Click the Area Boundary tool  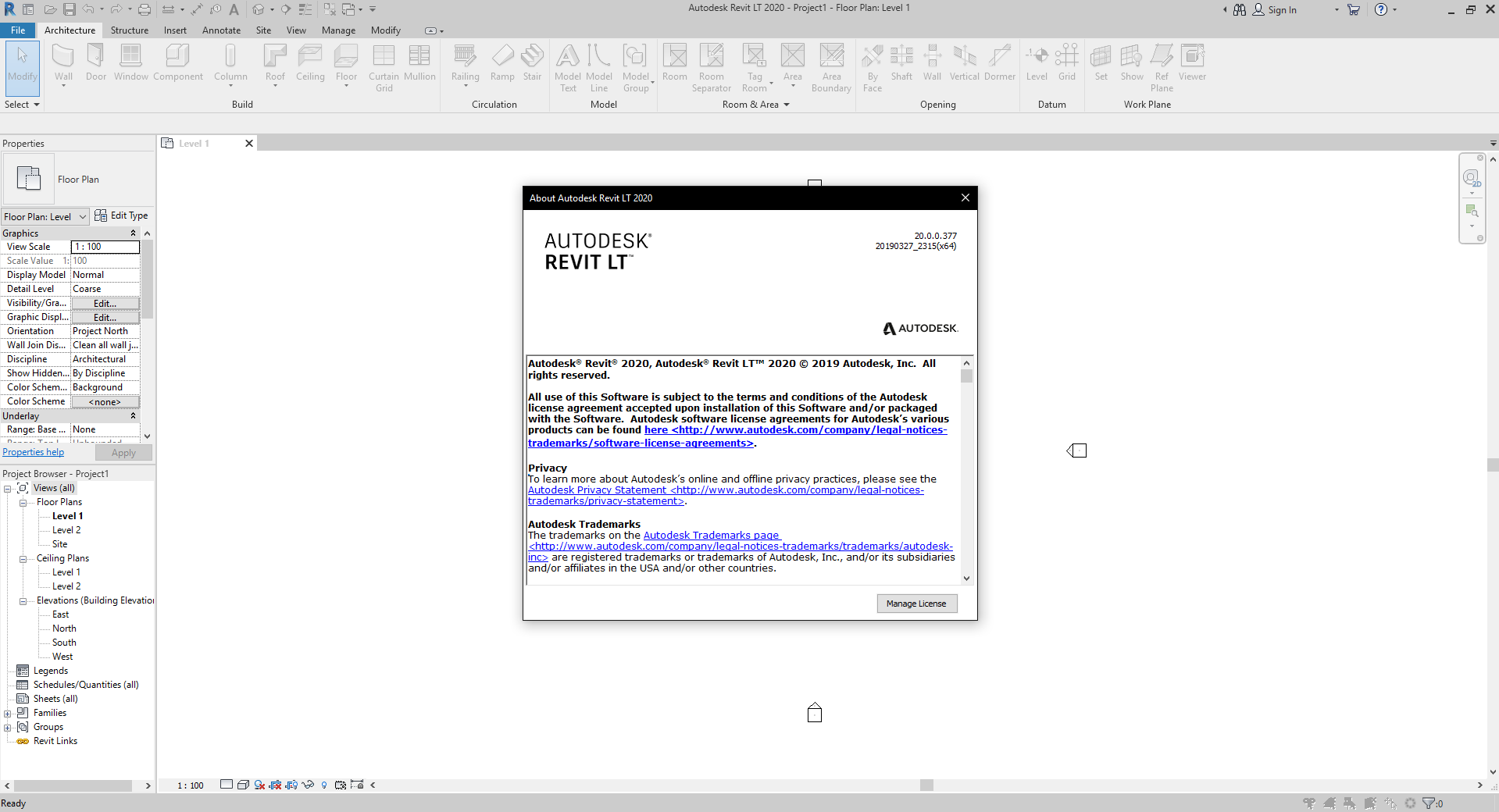(x=831, y=68)
